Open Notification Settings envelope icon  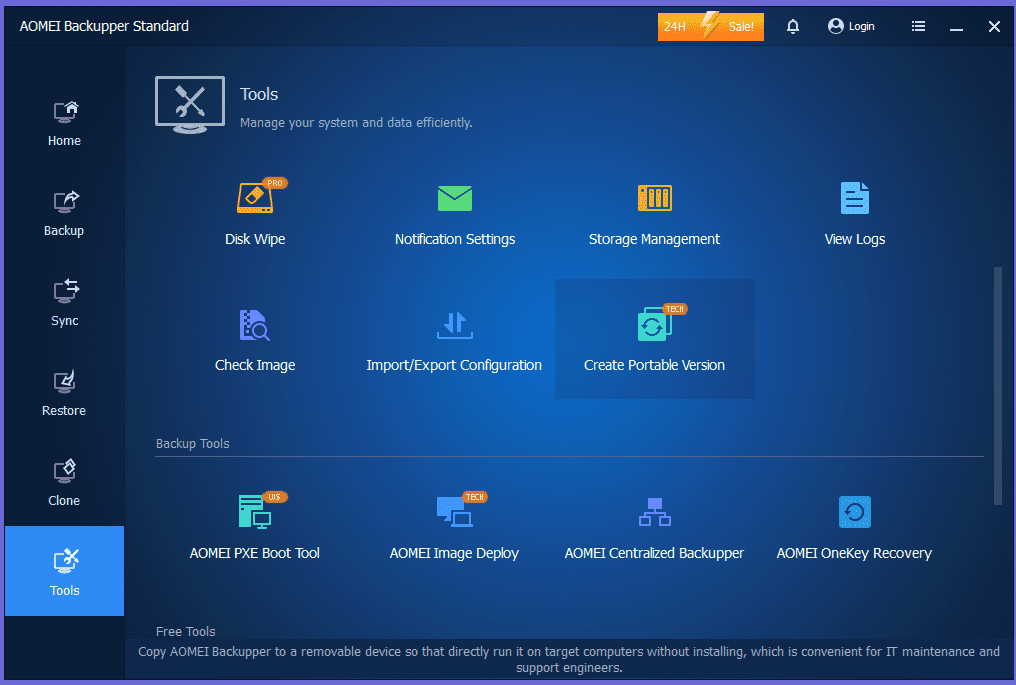coord(455,198)
